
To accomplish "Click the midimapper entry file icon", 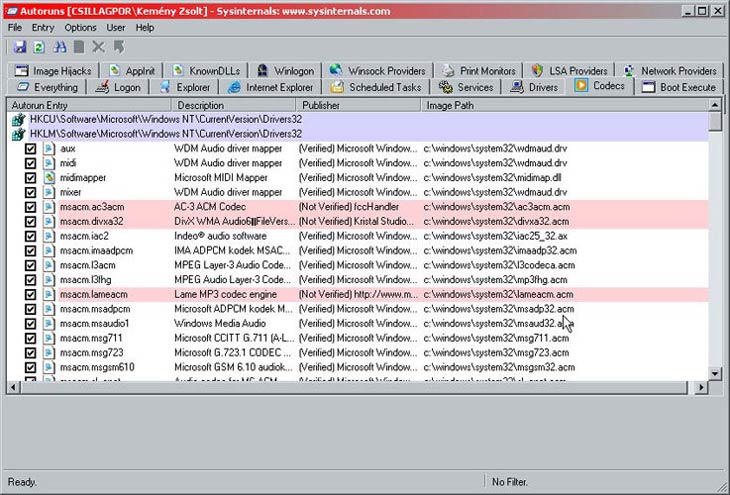I will (48, 177).
